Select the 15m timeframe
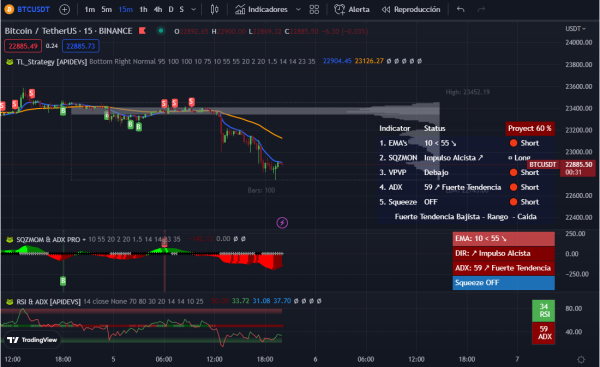Viewport: 600px width, 367px height. pos(126,10)
